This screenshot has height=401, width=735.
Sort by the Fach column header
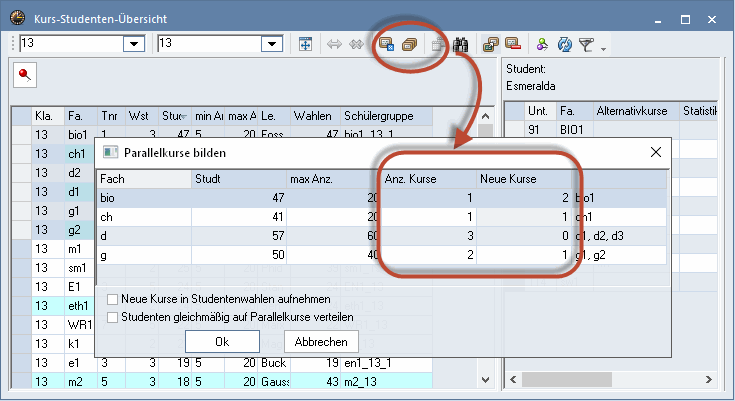pyautogui.click(x=144, y=179)
